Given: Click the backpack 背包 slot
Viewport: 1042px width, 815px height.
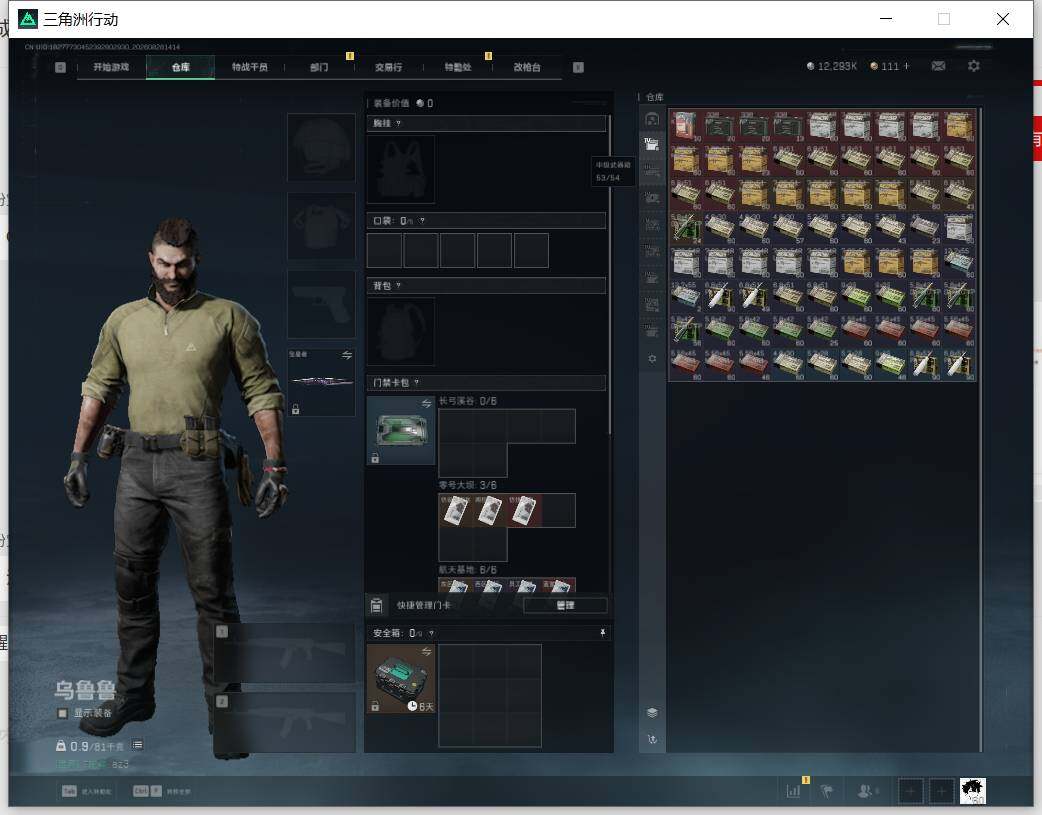Looking at the screenshot, I should click(x=401, y=331).
